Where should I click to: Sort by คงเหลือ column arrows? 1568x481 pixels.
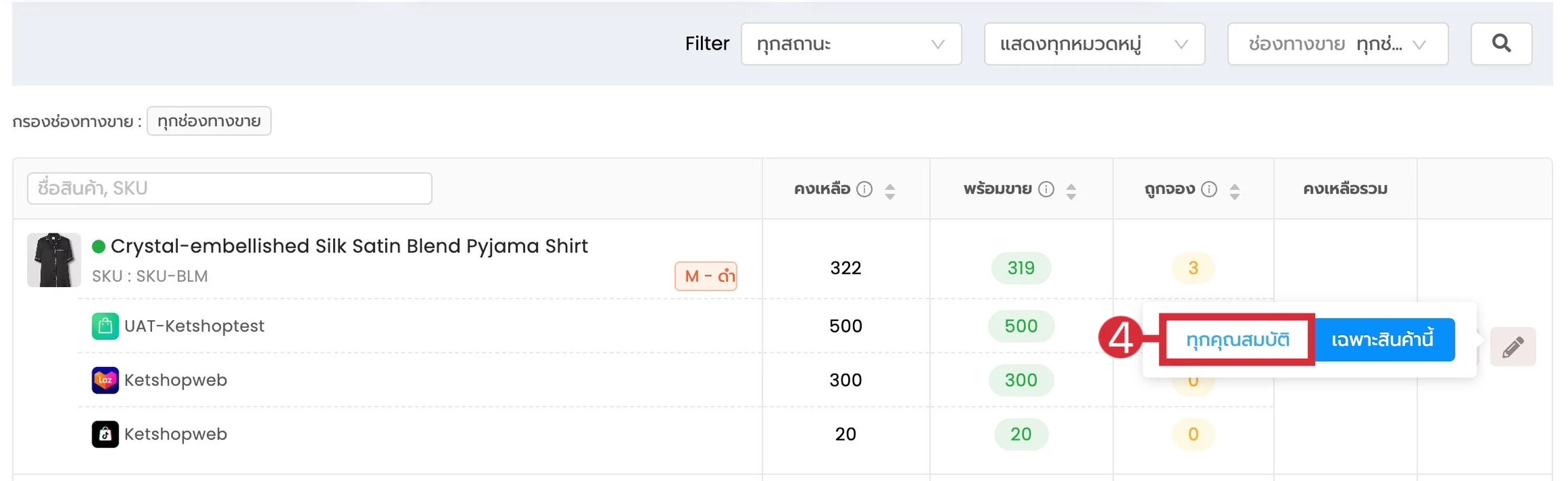(x=890, y=192)
